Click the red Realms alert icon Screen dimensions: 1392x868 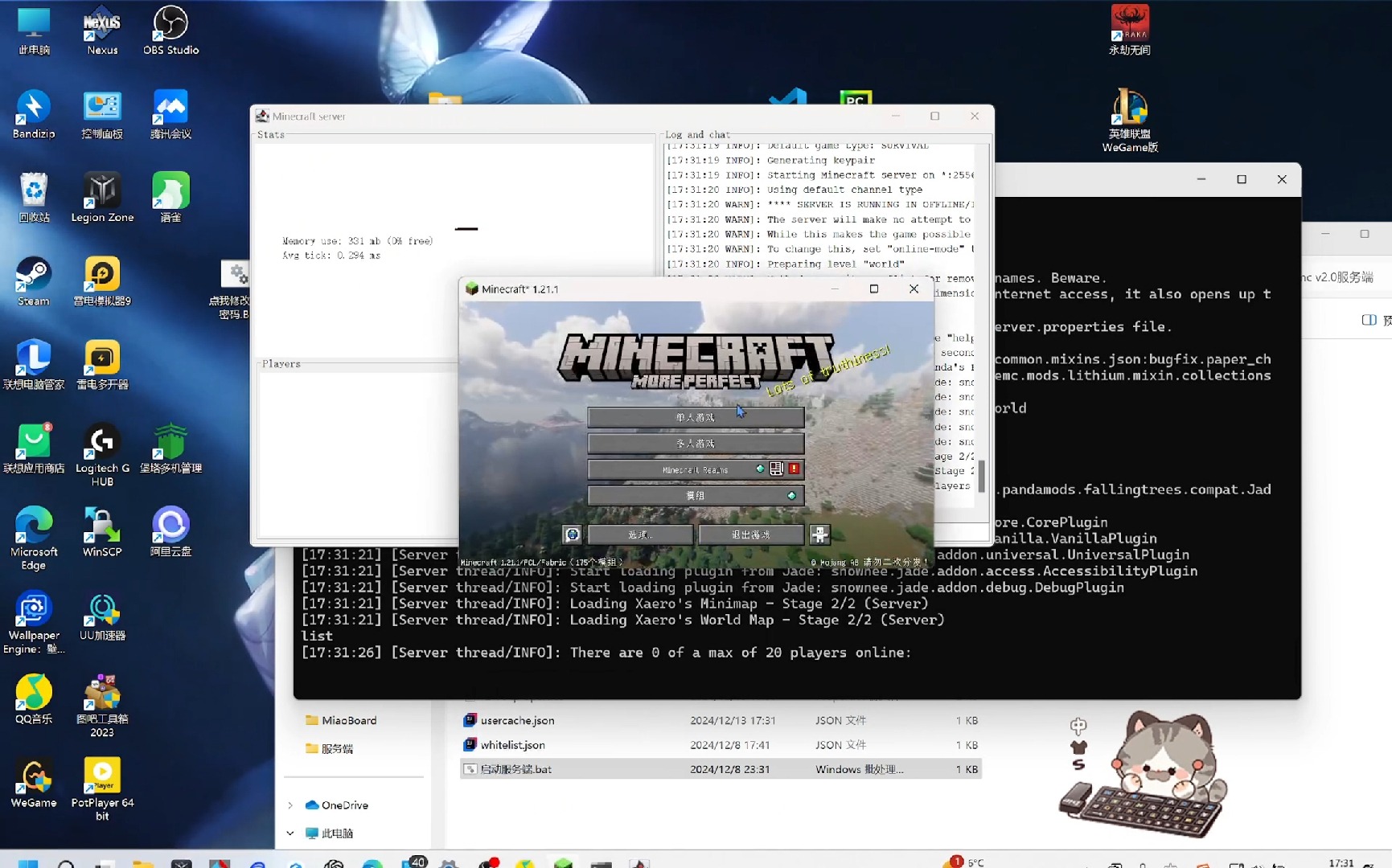pyautogui.click(x=794, y=469)
